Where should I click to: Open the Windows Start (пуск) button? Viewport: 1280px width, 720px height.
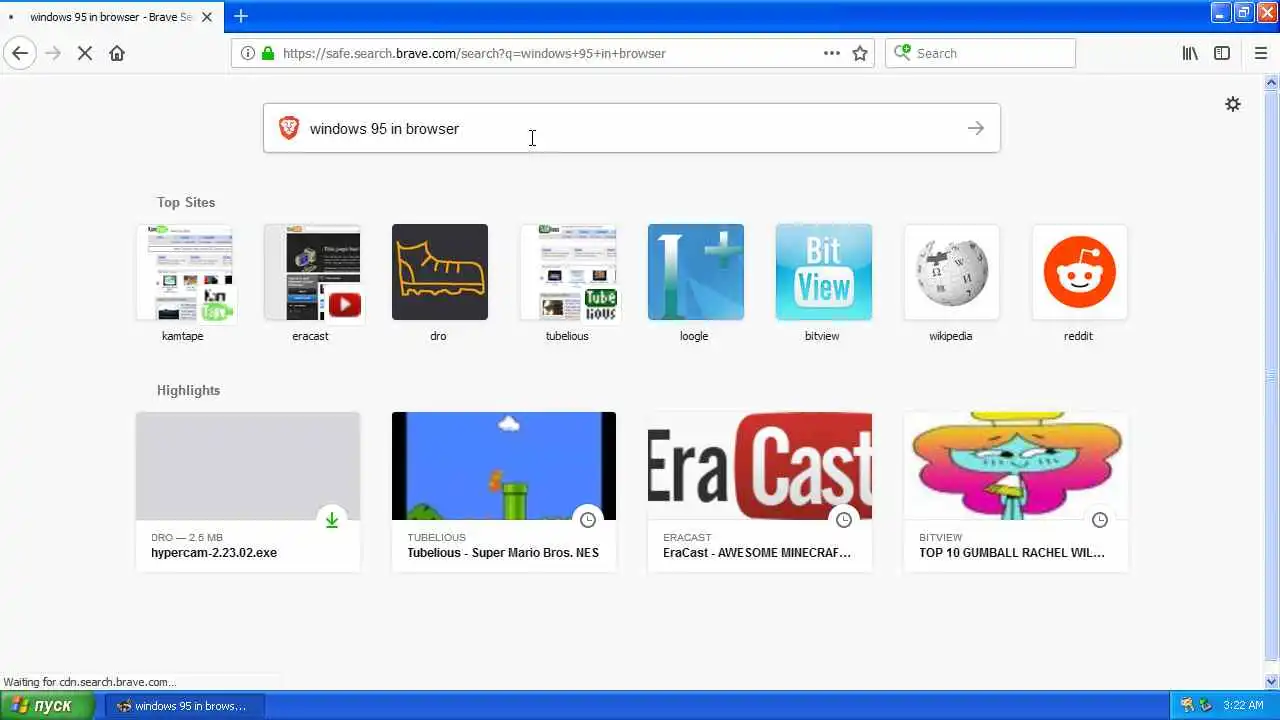(46, 705)
